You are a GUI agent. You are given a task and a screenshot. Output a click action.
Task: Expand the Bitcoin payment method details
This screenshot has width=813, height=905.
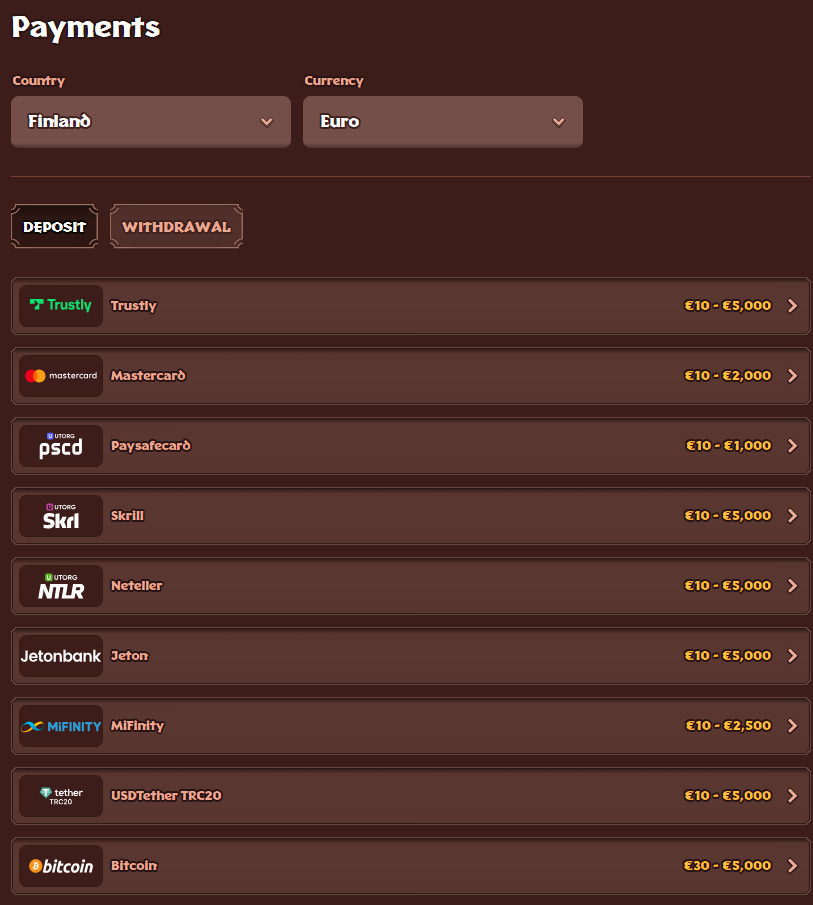click(793, 866)
